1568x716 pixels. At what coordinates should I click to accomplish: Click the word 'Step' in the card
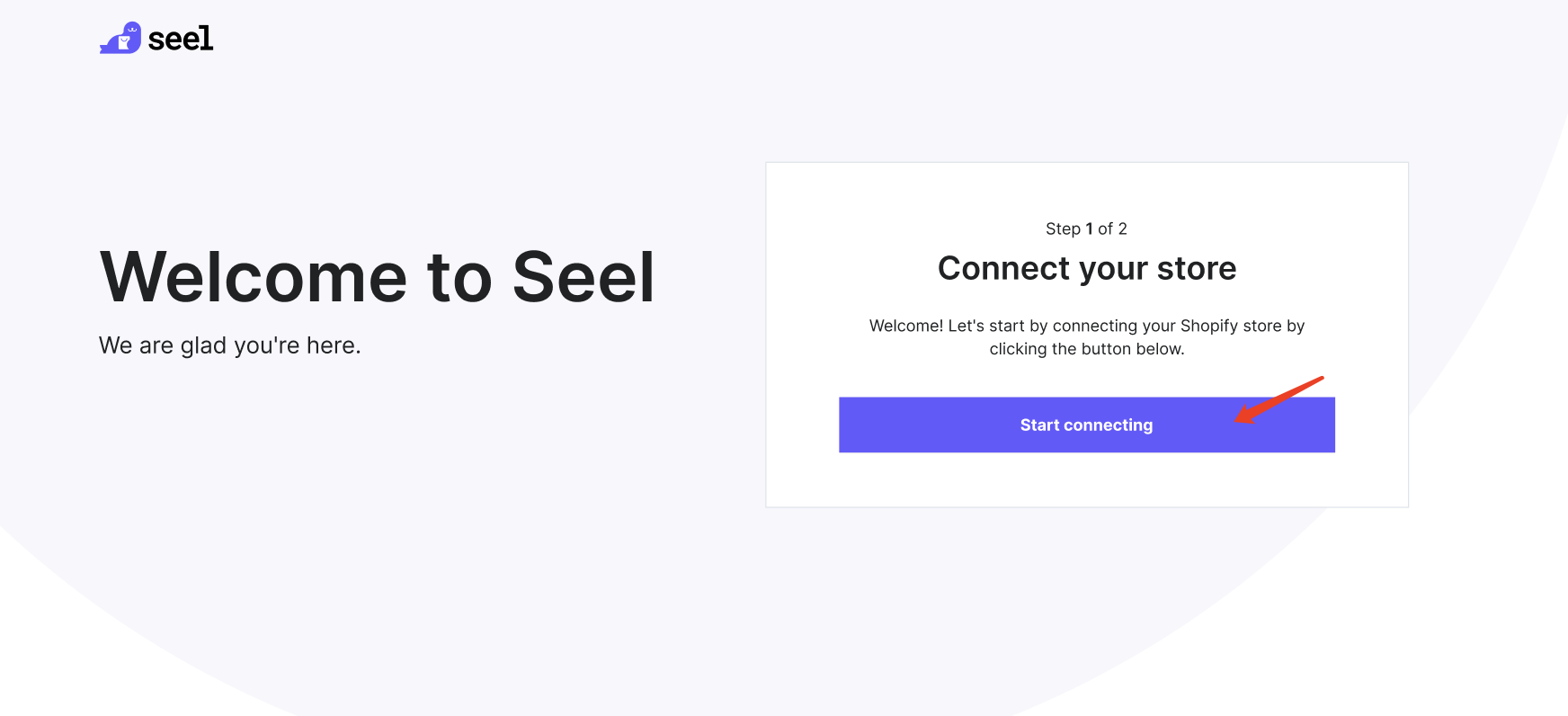(1063, 228)
